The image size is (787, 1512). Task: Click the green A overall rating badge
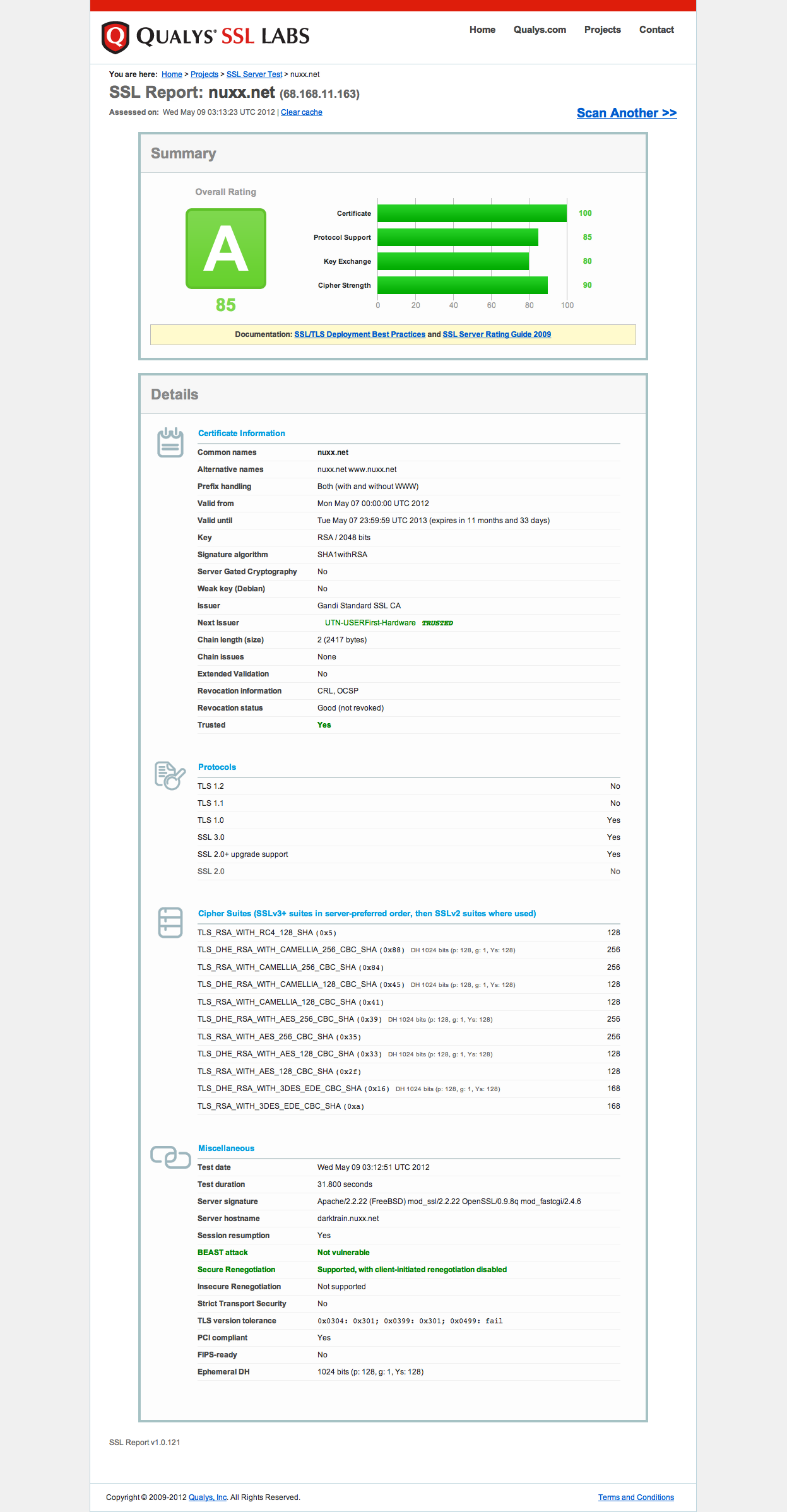[226, 249]
